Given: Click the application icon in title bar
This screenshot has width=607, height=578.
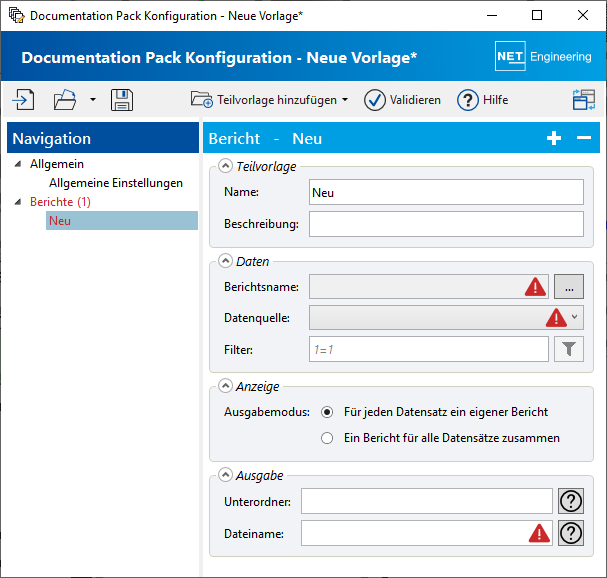Looking at the screenshot, I should tap(16, 15).
